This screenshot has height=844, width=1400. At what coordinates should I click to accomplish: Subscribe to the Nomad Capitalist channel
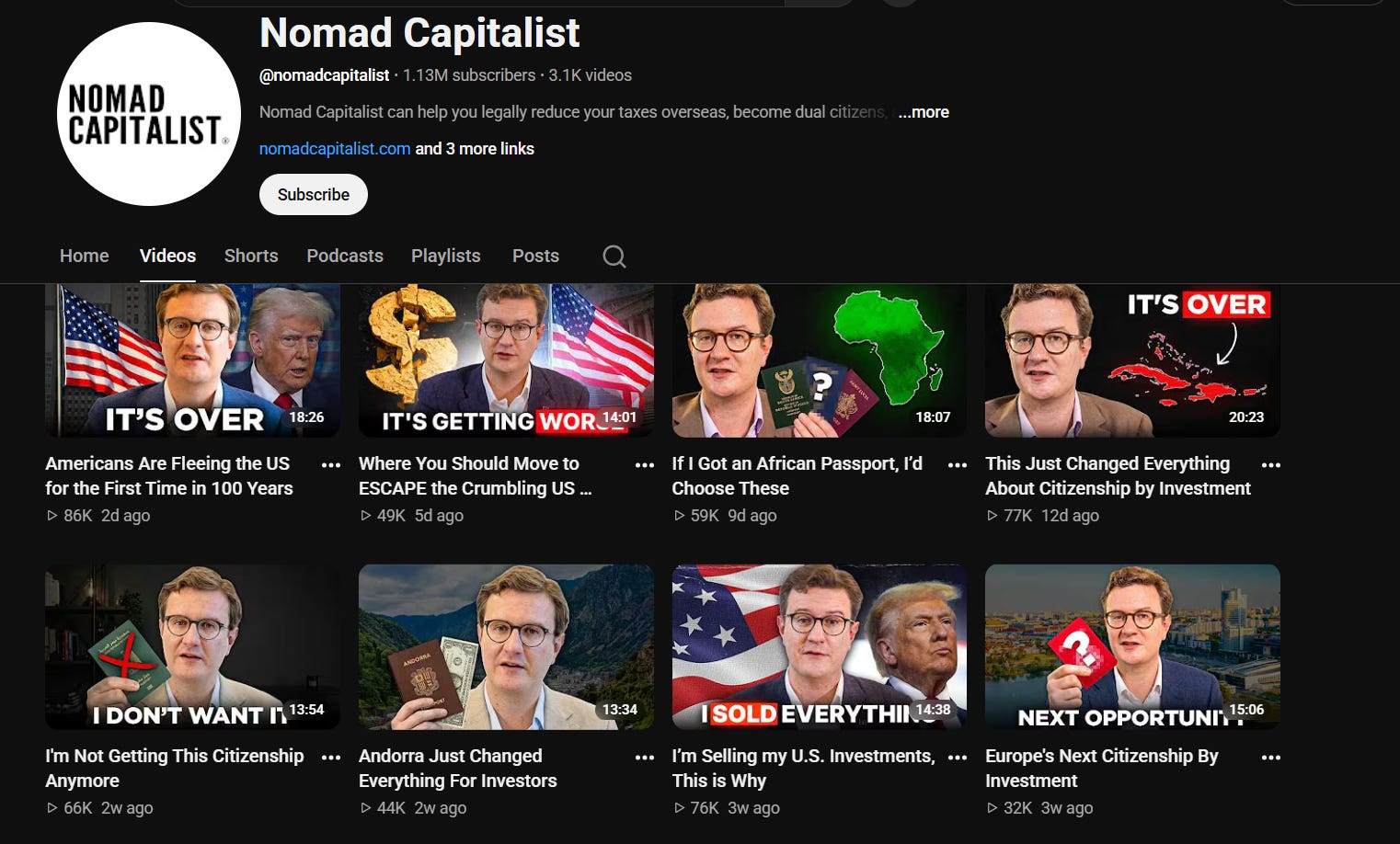point(314,195)
